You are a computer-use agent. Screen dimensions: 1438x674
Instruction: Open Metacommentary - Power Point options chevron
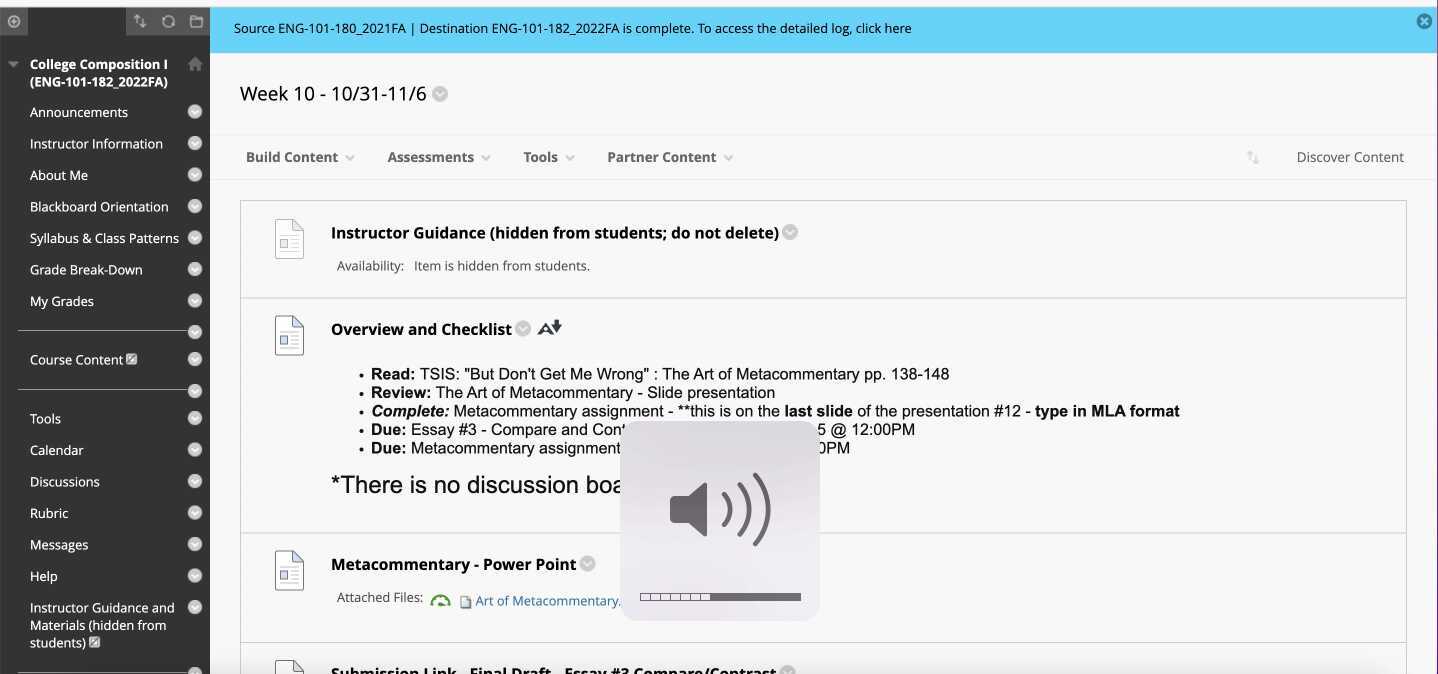coord(588,564)
